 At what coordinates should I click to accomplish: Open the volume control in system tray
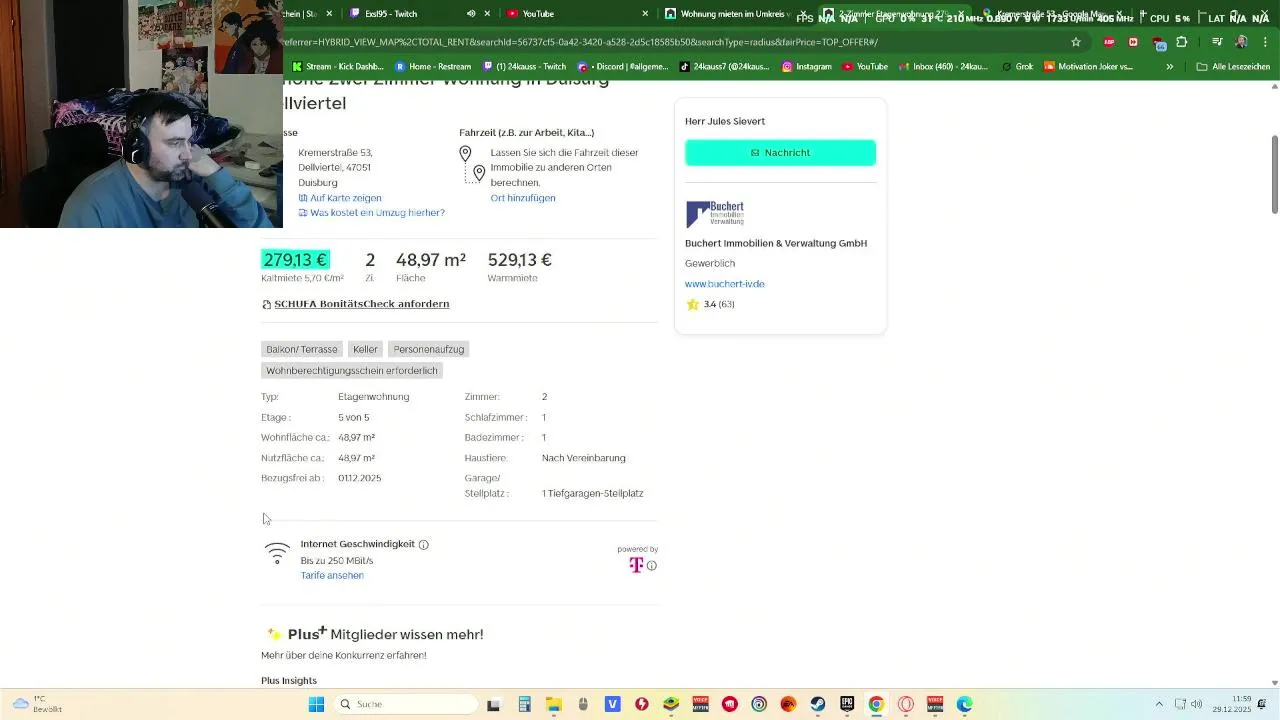click(x=1196, y=704)
